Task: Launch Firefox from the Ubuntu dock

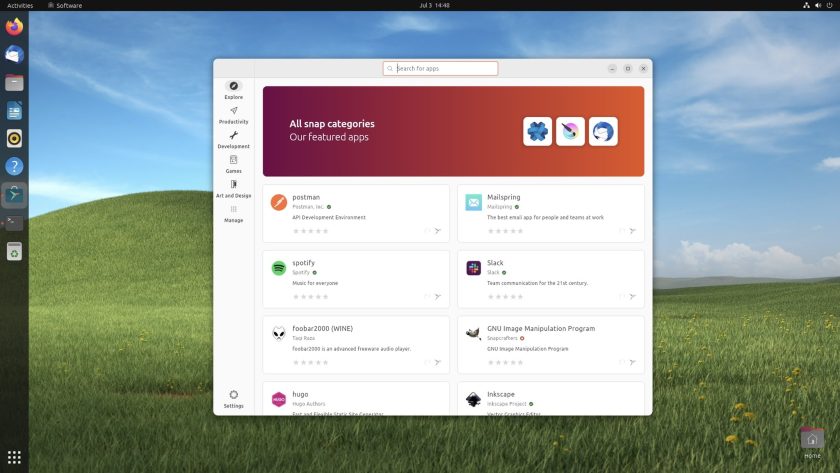Action: [x=14, y=26]
